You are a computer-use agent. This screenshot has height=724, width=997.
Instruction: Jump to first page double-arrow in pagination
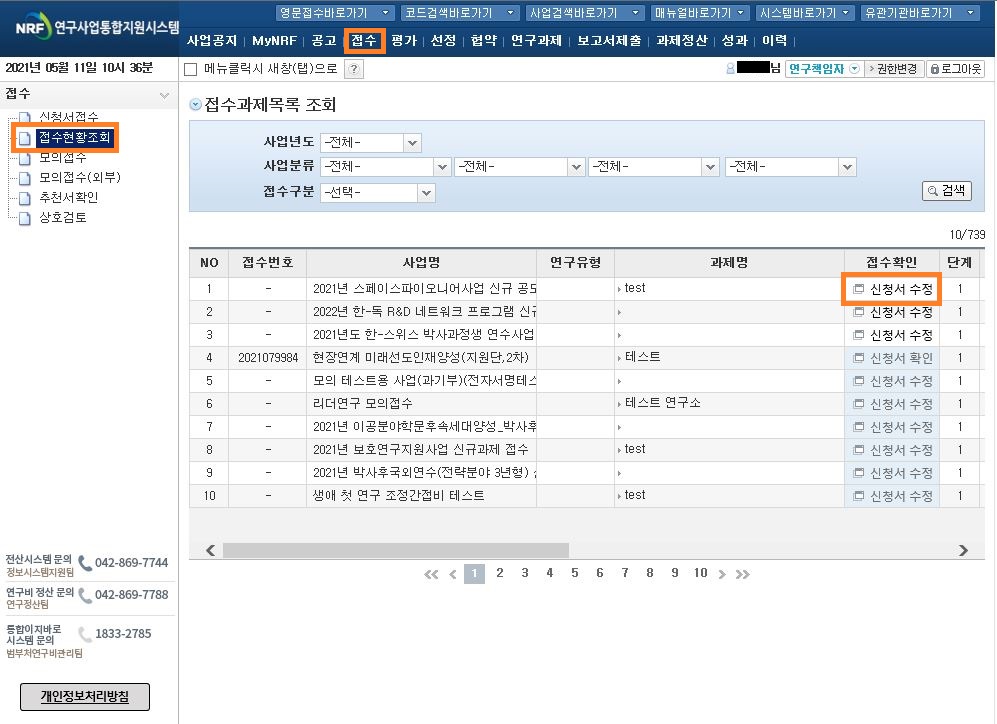pyautogui.click(x=431, y=574)
